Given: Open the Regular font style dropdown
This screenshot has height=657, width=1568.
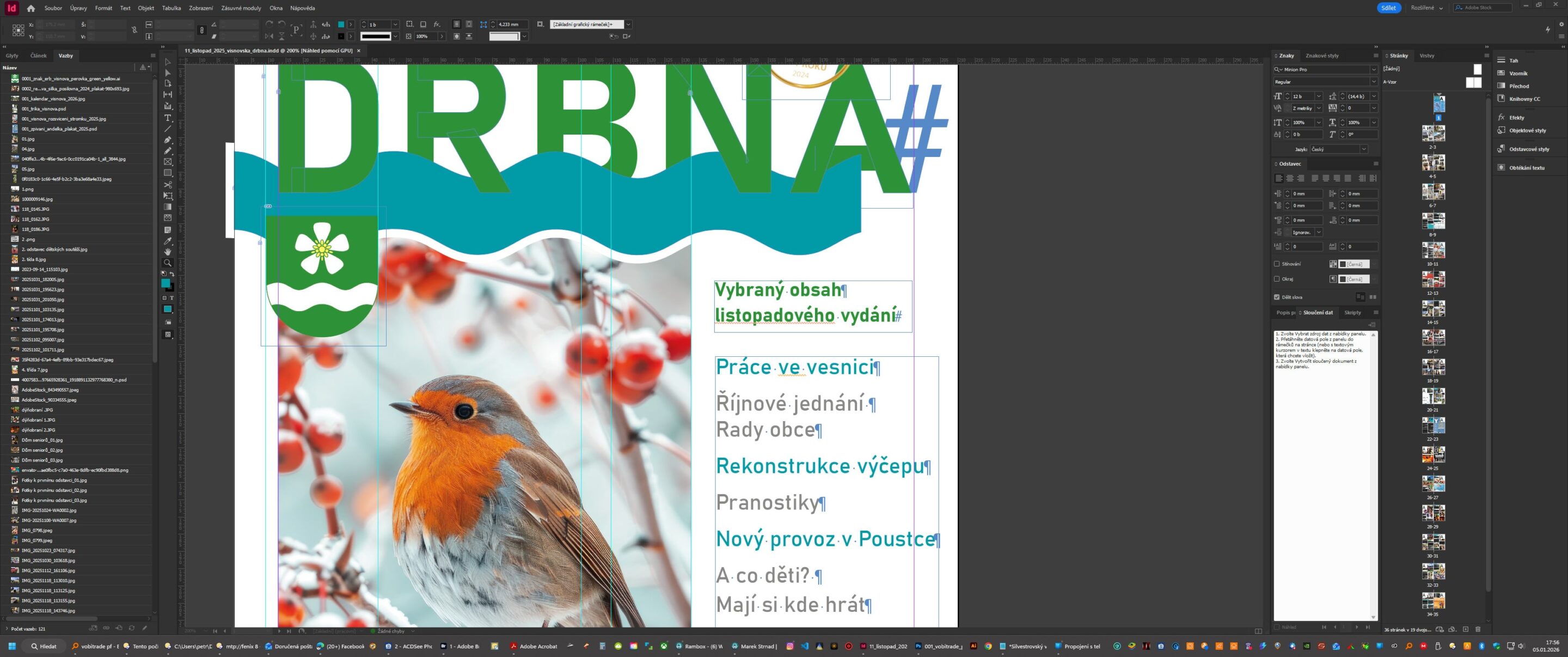Looking at the screenshot, I should [1373, 82].
